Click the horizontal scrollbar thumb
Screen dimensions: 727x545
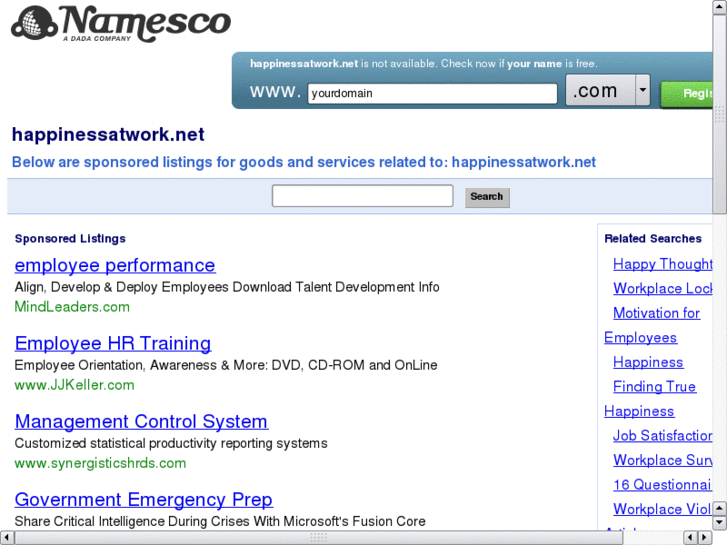tap(318, 538)
